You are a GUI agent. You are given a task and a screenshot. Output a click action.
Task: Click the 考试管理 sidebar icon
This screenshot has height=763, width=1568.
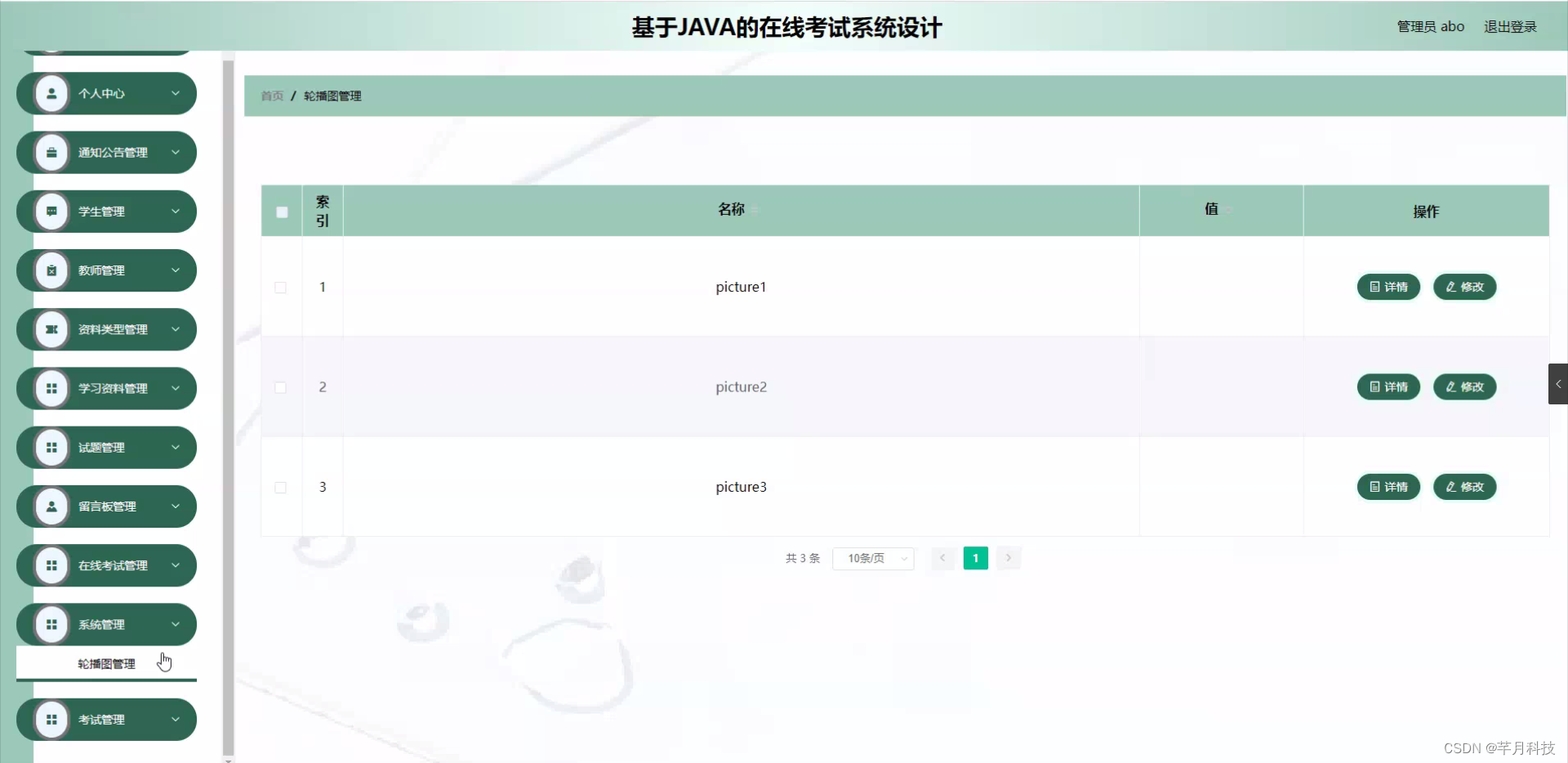coord(52,719)
